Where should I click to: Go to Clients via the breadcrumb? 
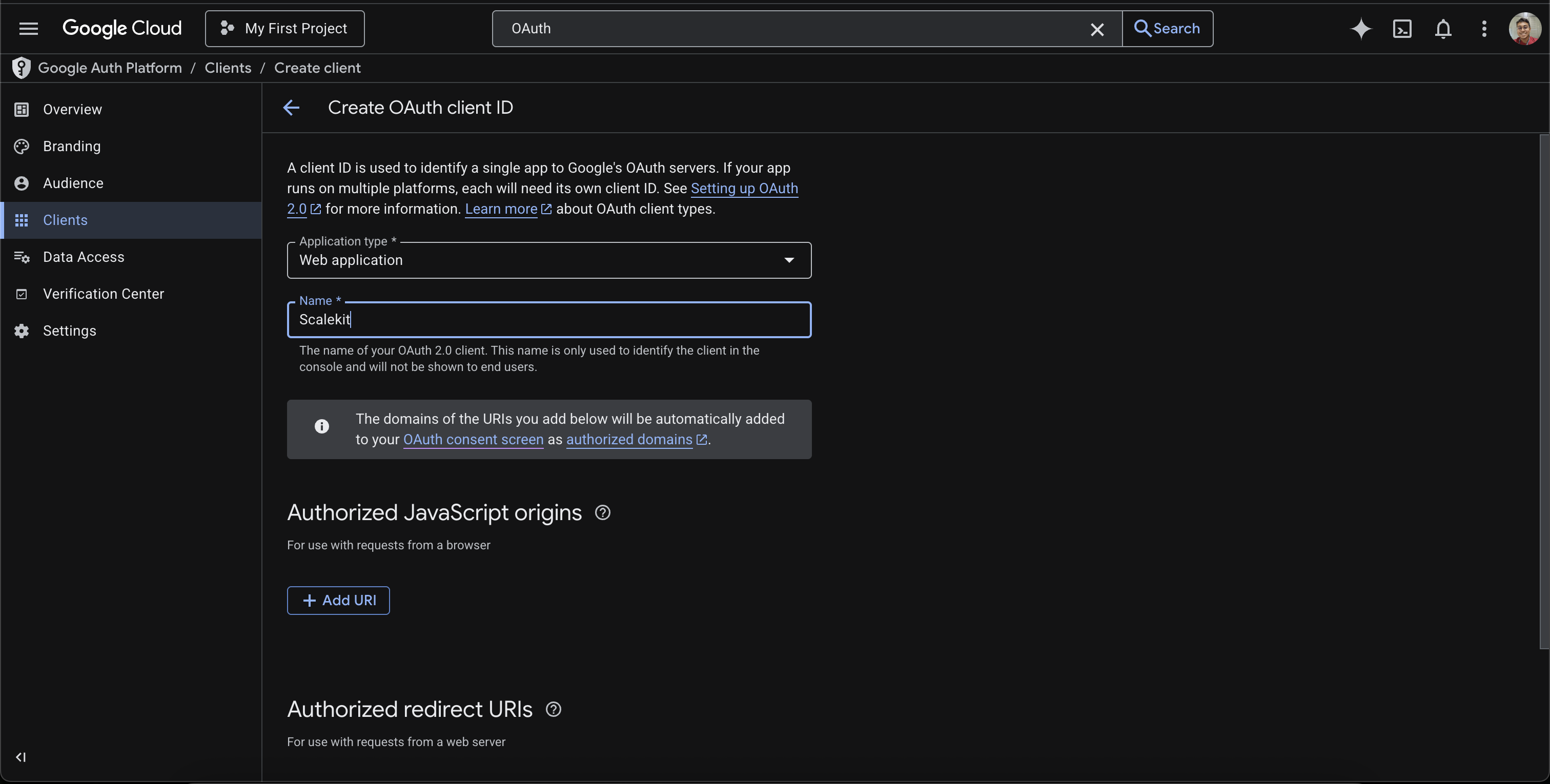228,68
